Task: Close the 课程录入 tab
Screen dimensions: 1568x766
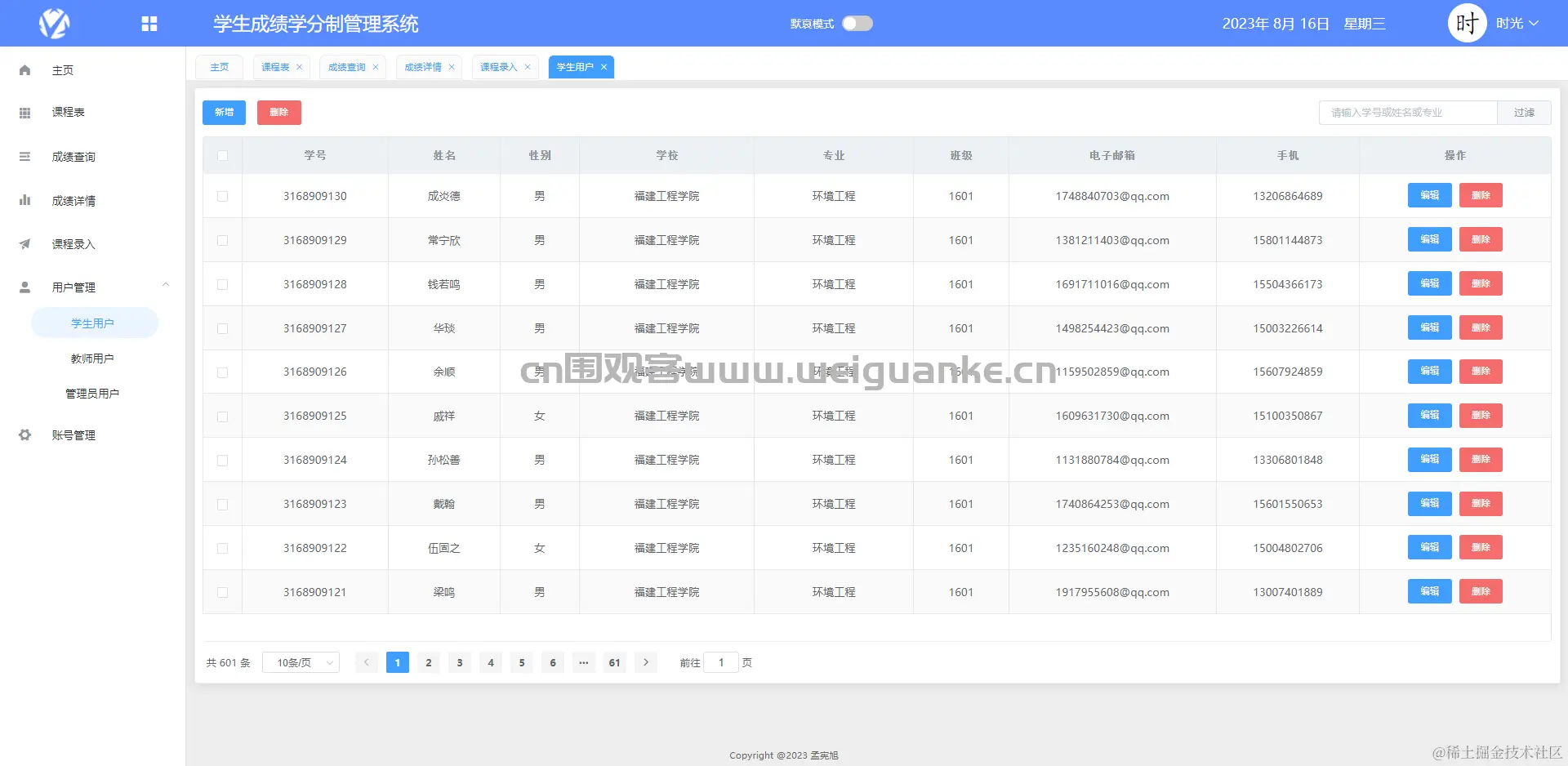Action: pos(528,67)
